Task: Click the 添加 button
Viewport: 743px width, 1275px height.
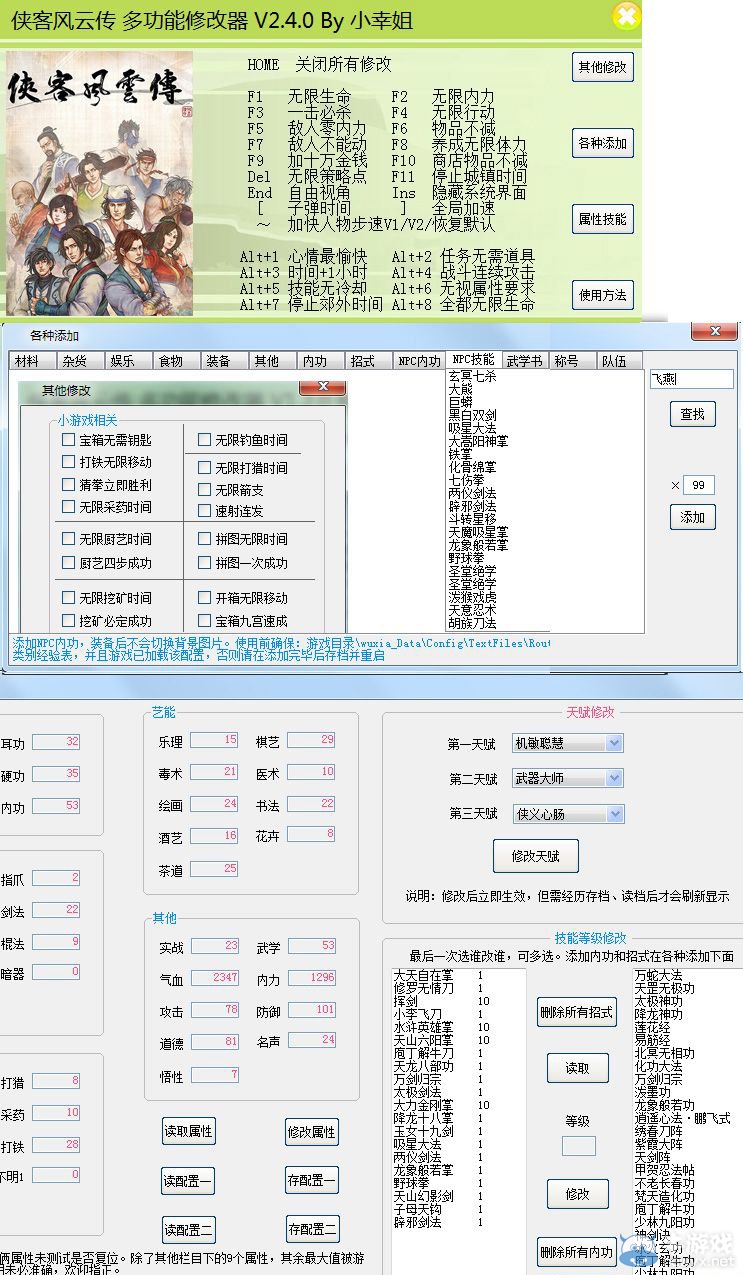Action: 693,517
